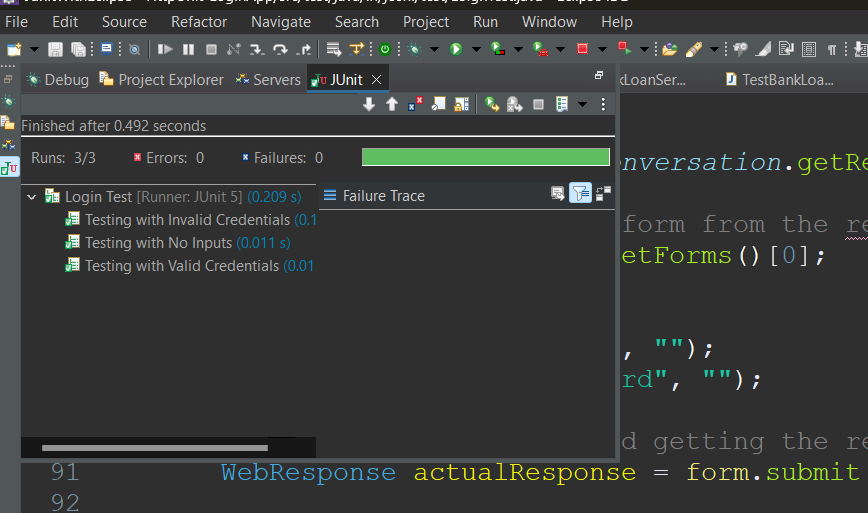Open the JUnit View Menu three dots
Viewport: 868px width, 513px height.
click(x=603, y=104)
